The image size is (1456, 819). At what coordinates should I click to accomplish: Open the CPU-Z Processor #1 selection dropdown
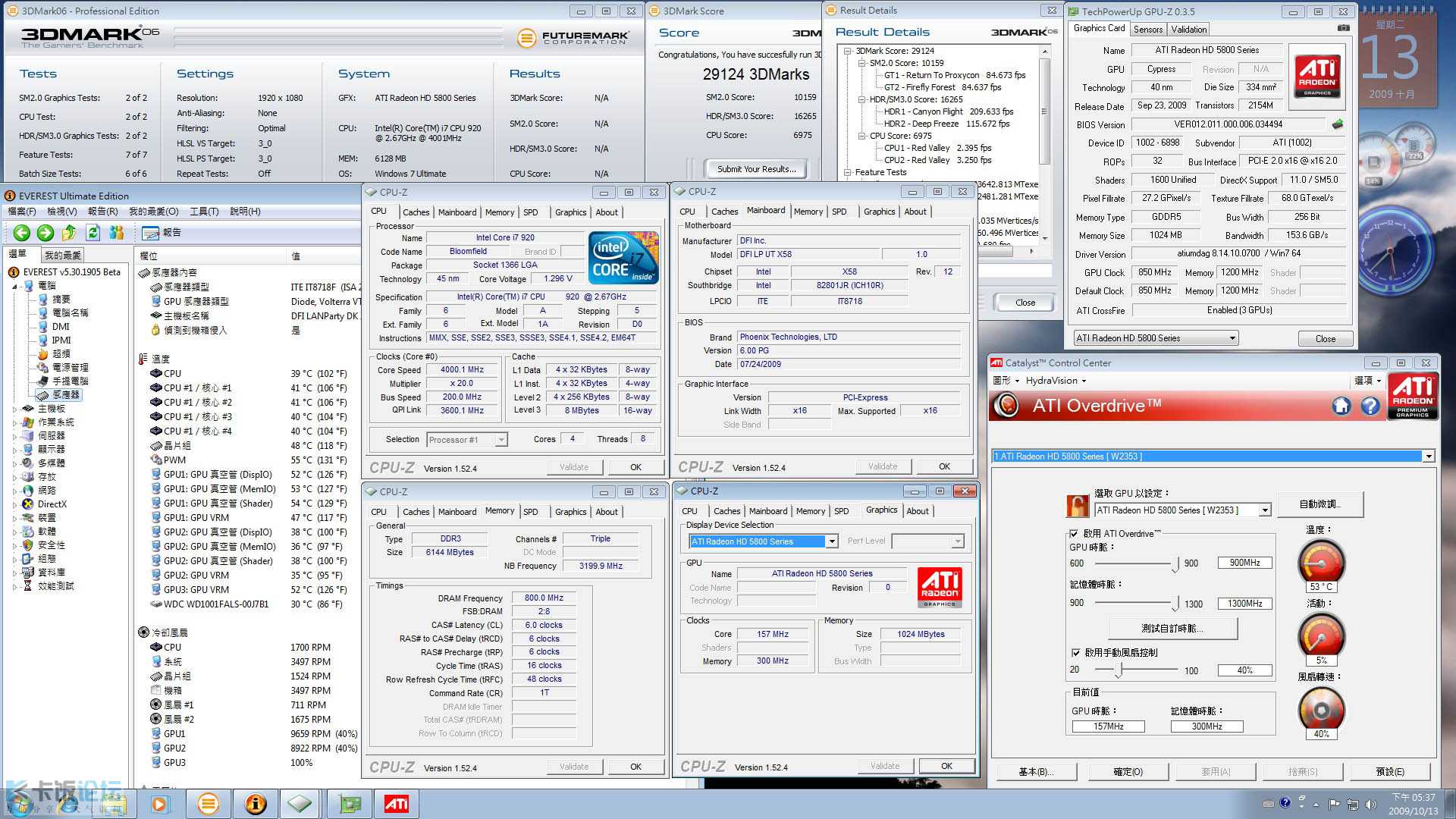[500, 440]
